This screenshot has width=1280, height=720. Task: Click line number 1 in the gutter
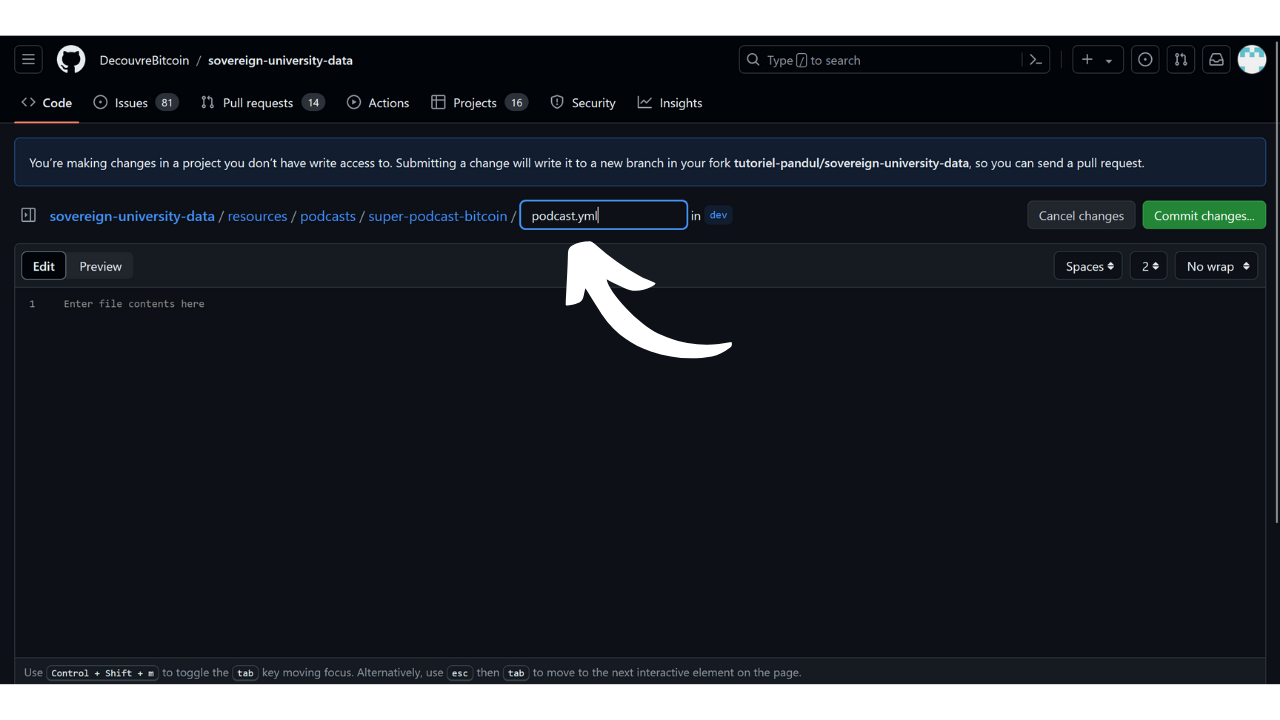coord(32,304)
